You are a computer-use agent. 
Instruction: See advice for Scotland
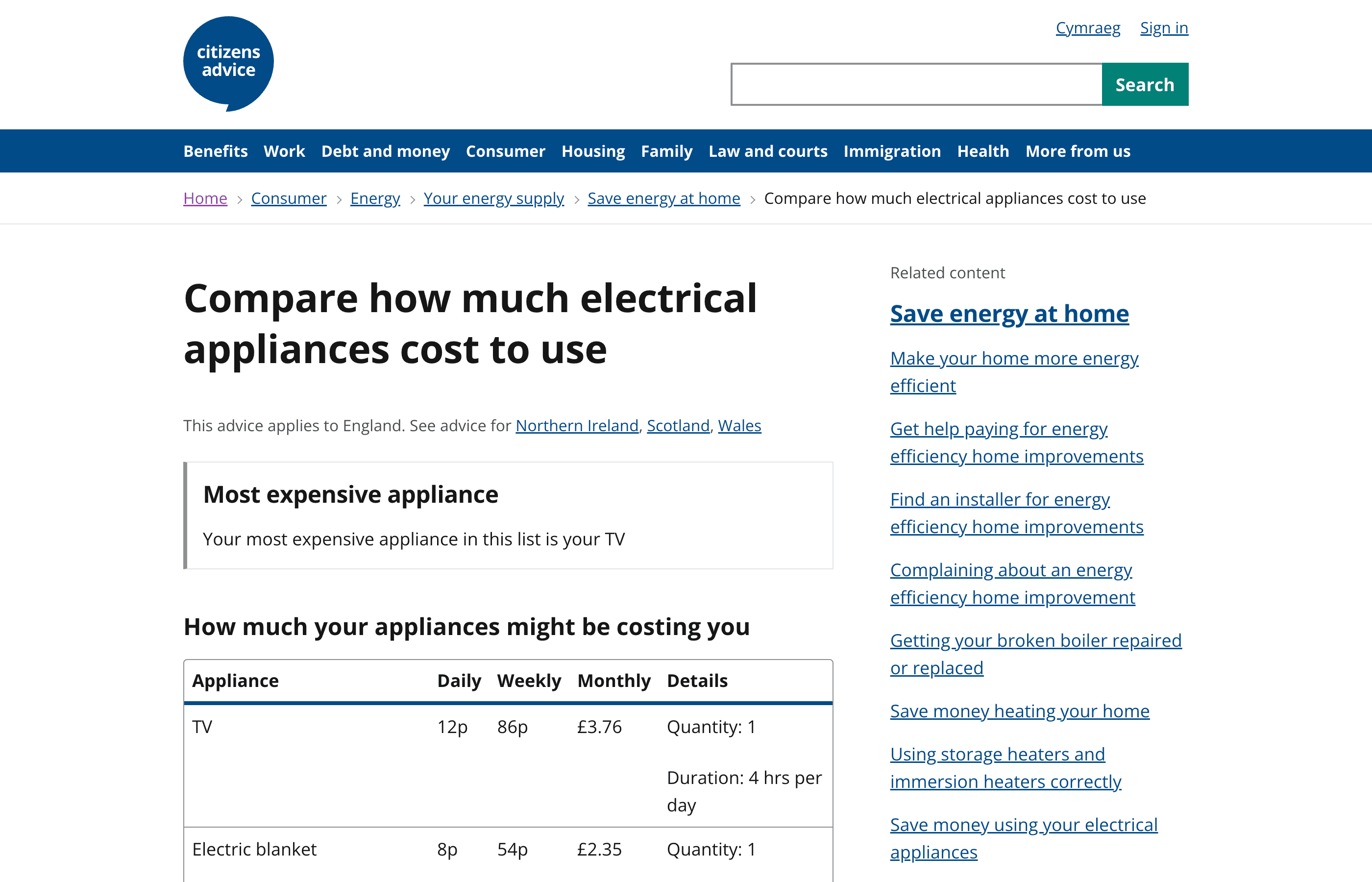click(x=678, y=425)
